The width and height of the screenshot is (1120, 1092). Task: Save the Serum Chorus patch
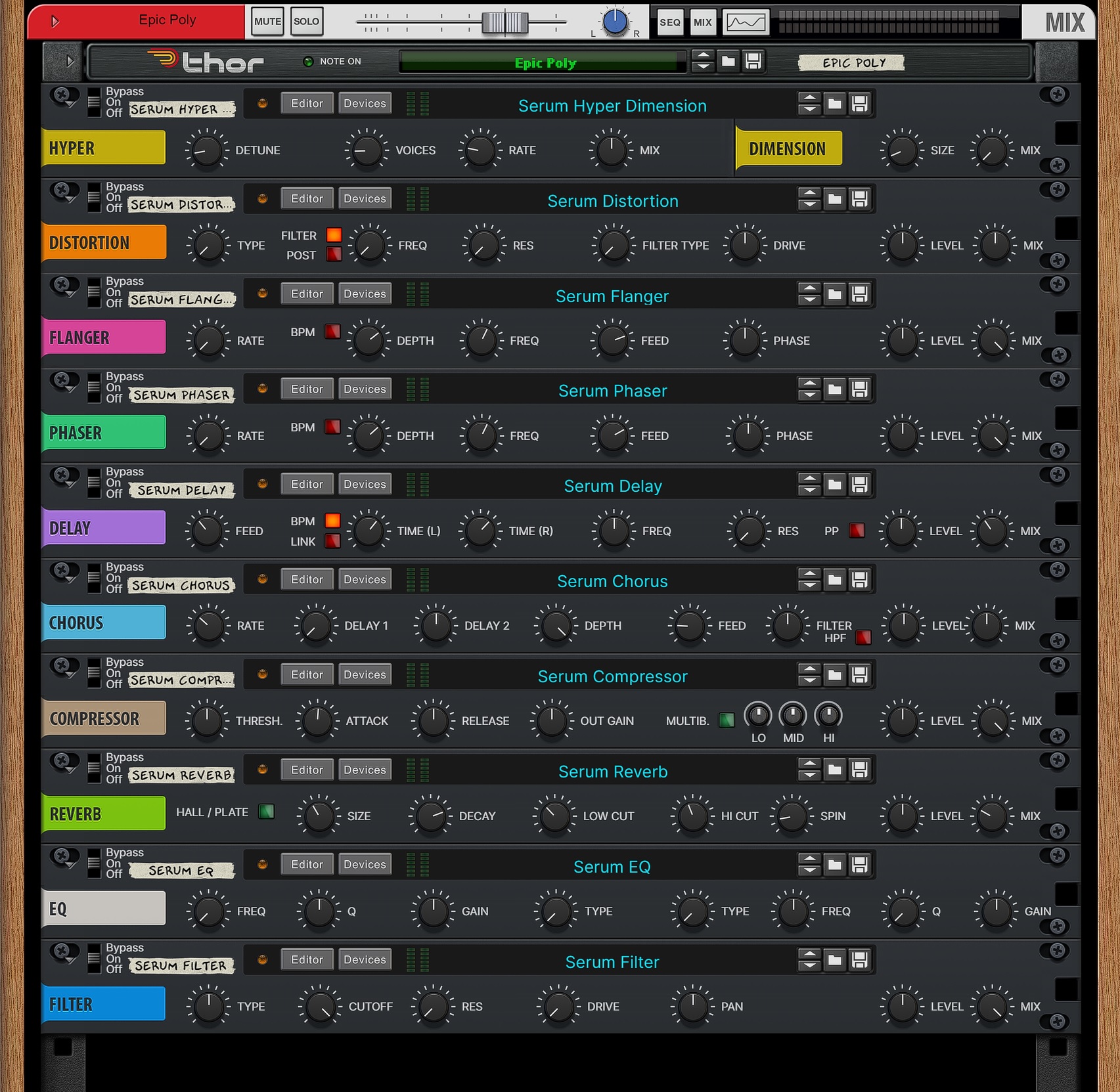click(859, 580)
